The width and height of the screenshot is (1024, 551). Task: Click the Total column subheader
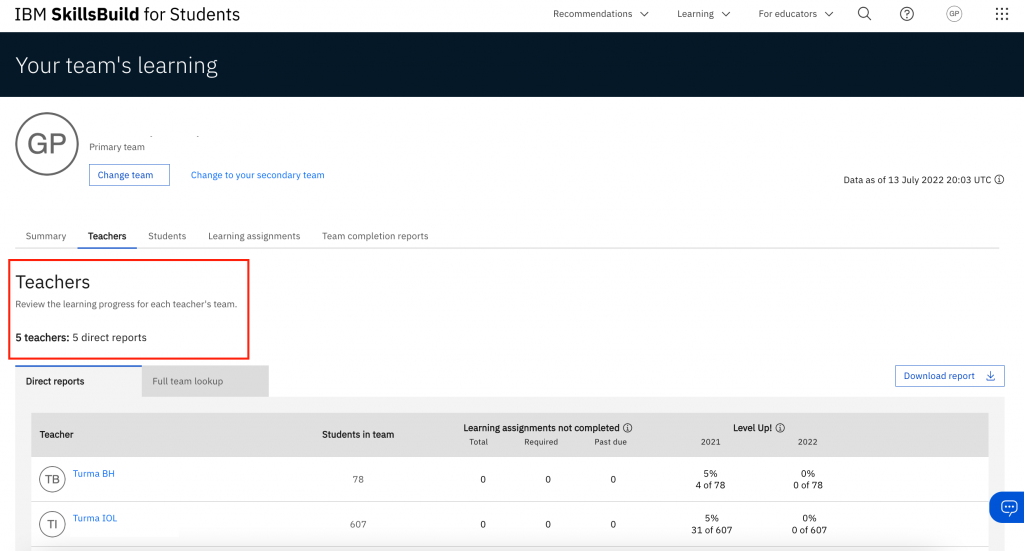(479, 442)
